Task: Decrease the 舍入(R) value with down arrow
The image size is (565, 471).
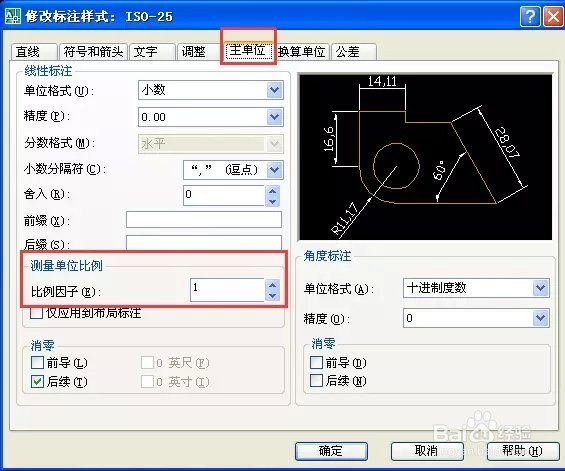Action: point(273,201)
